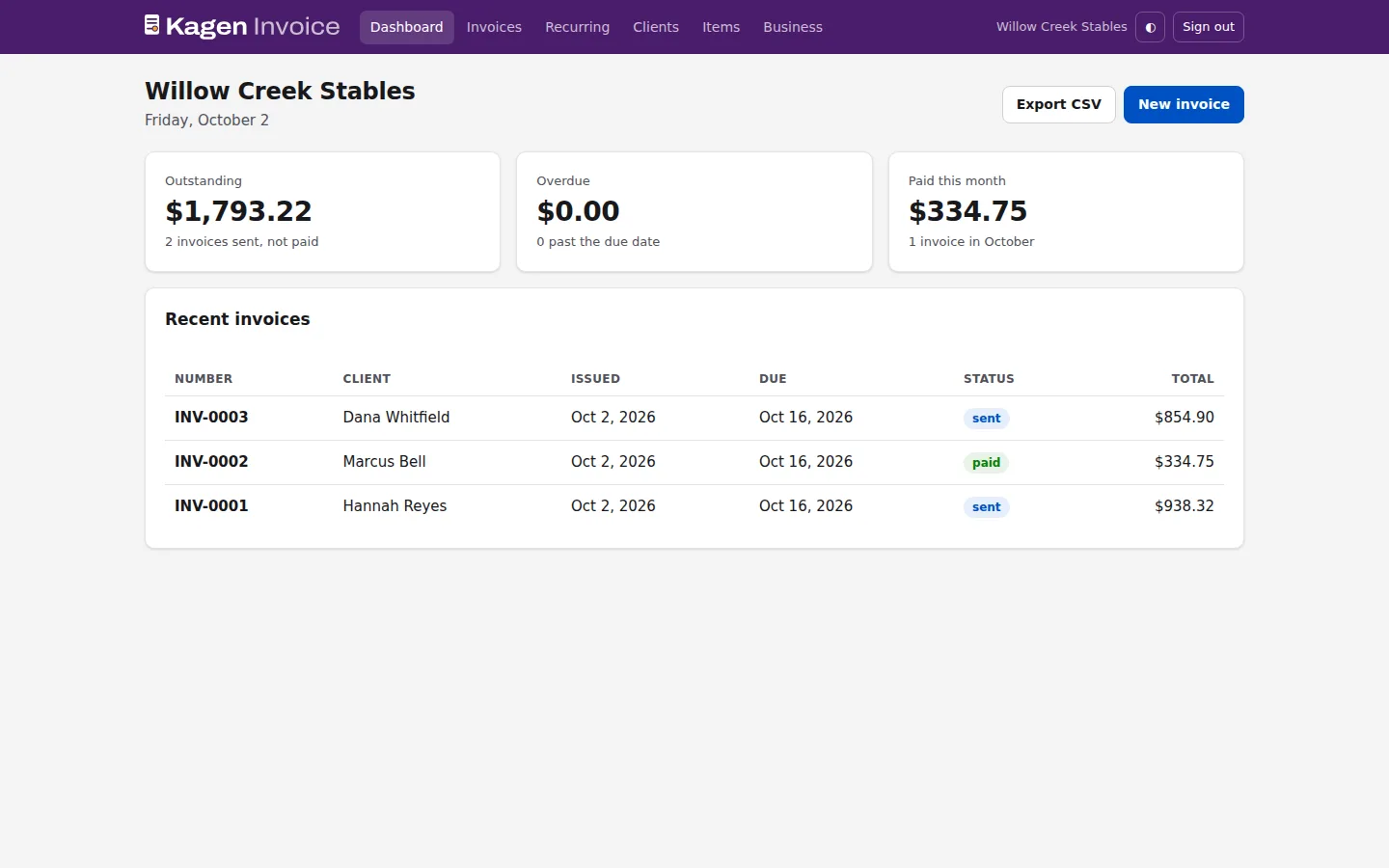Switch to the Recurring tab
Viewport: 1389px width, 868px height.
[x=577, y=27]
